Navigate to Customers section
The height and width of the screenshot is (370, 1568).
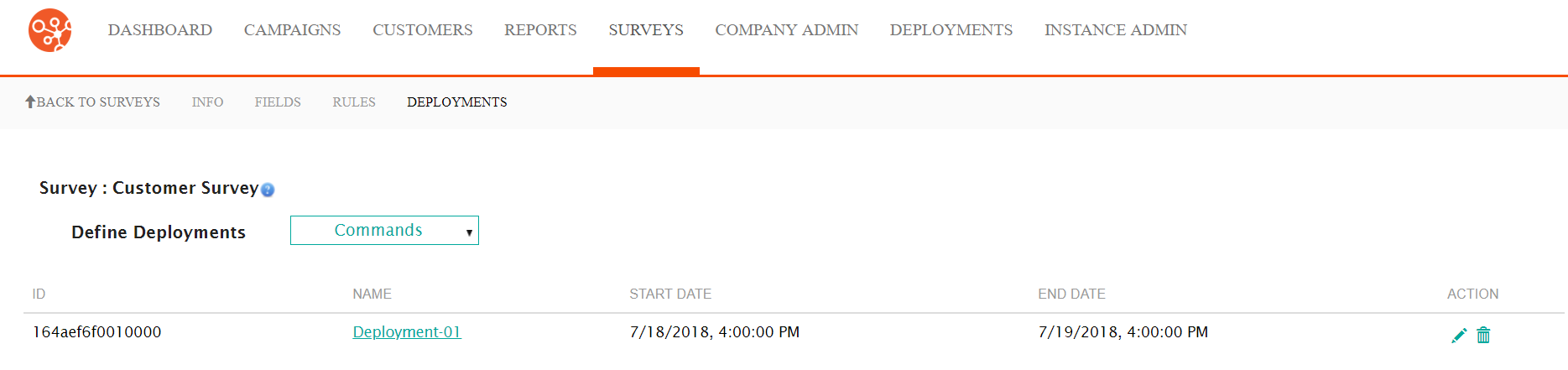[x=423, y=30]
